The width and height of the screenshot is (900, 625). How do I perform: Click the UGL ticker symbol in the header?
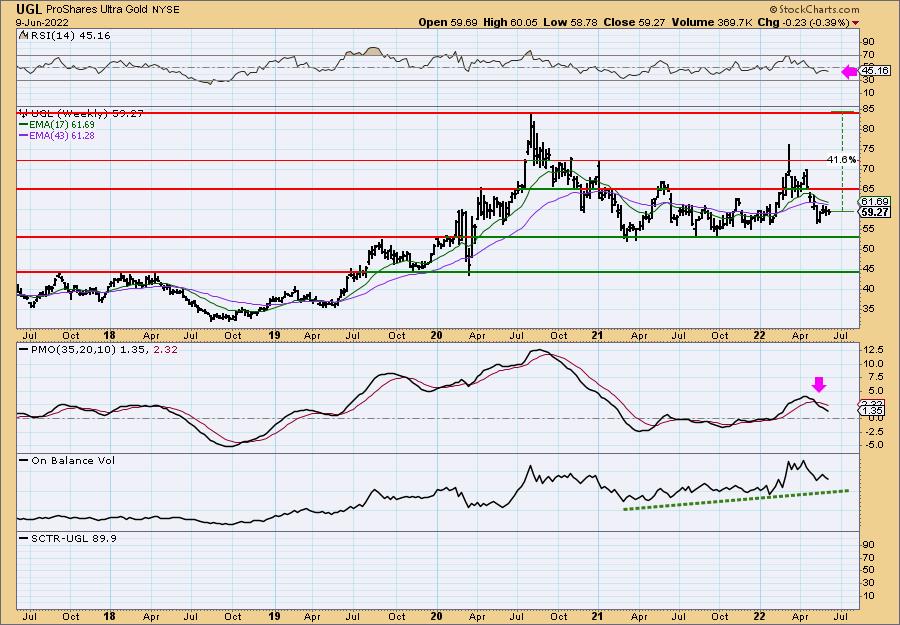coord(28,10)
